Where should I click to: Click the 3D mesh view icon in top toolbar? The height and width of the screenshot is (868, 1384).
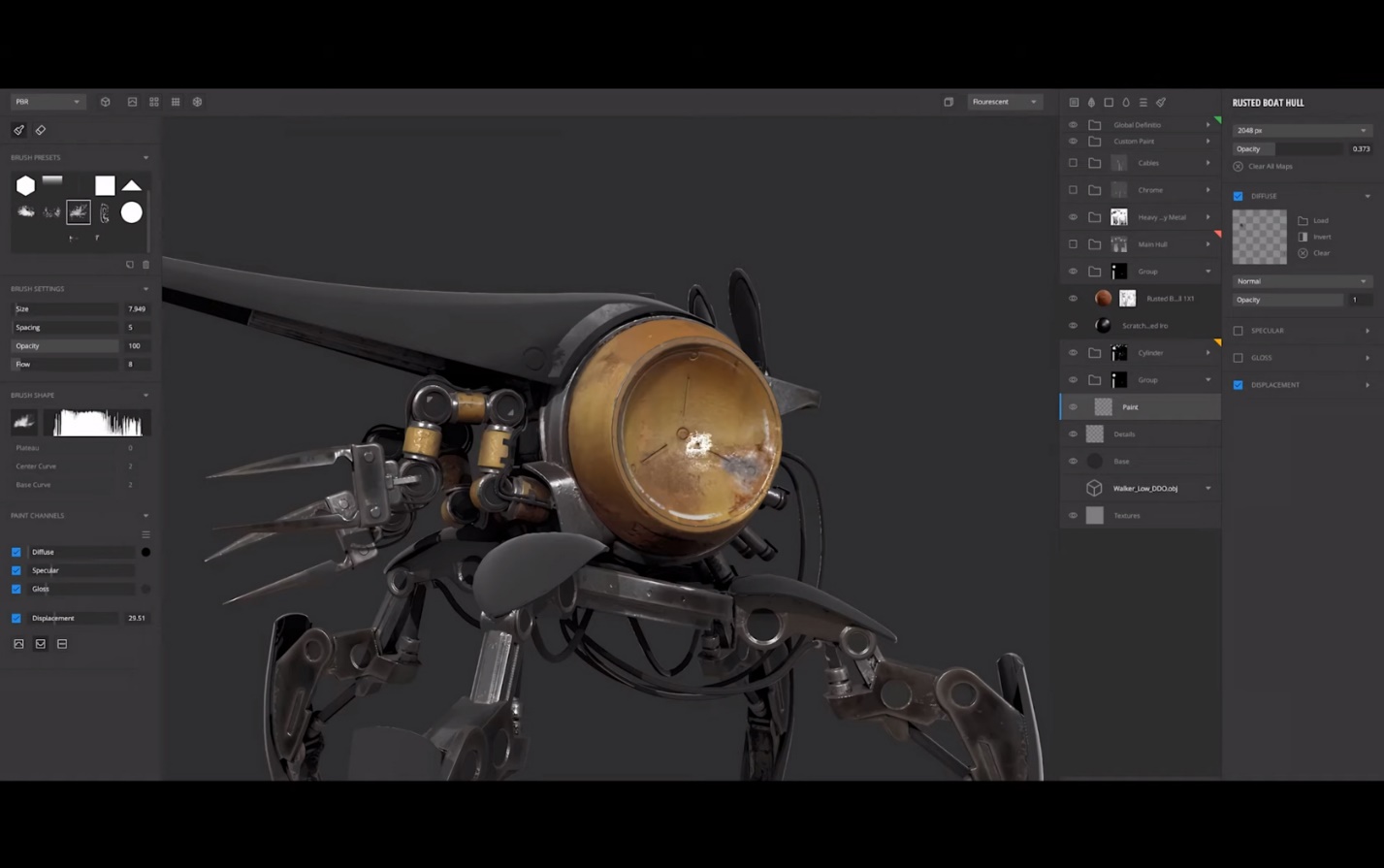coord(105,101)
